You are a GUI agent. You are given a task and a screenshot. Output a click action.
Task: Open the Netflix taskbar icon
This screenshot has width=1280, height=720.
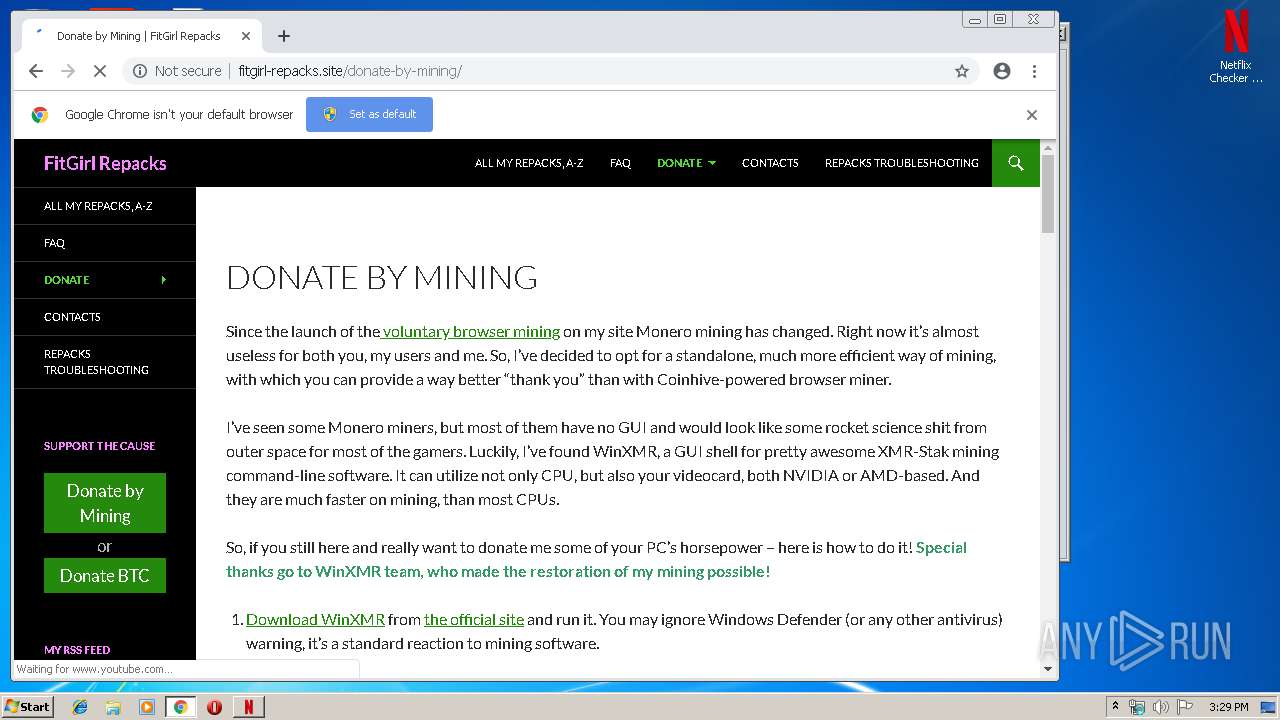click(248, 707)
